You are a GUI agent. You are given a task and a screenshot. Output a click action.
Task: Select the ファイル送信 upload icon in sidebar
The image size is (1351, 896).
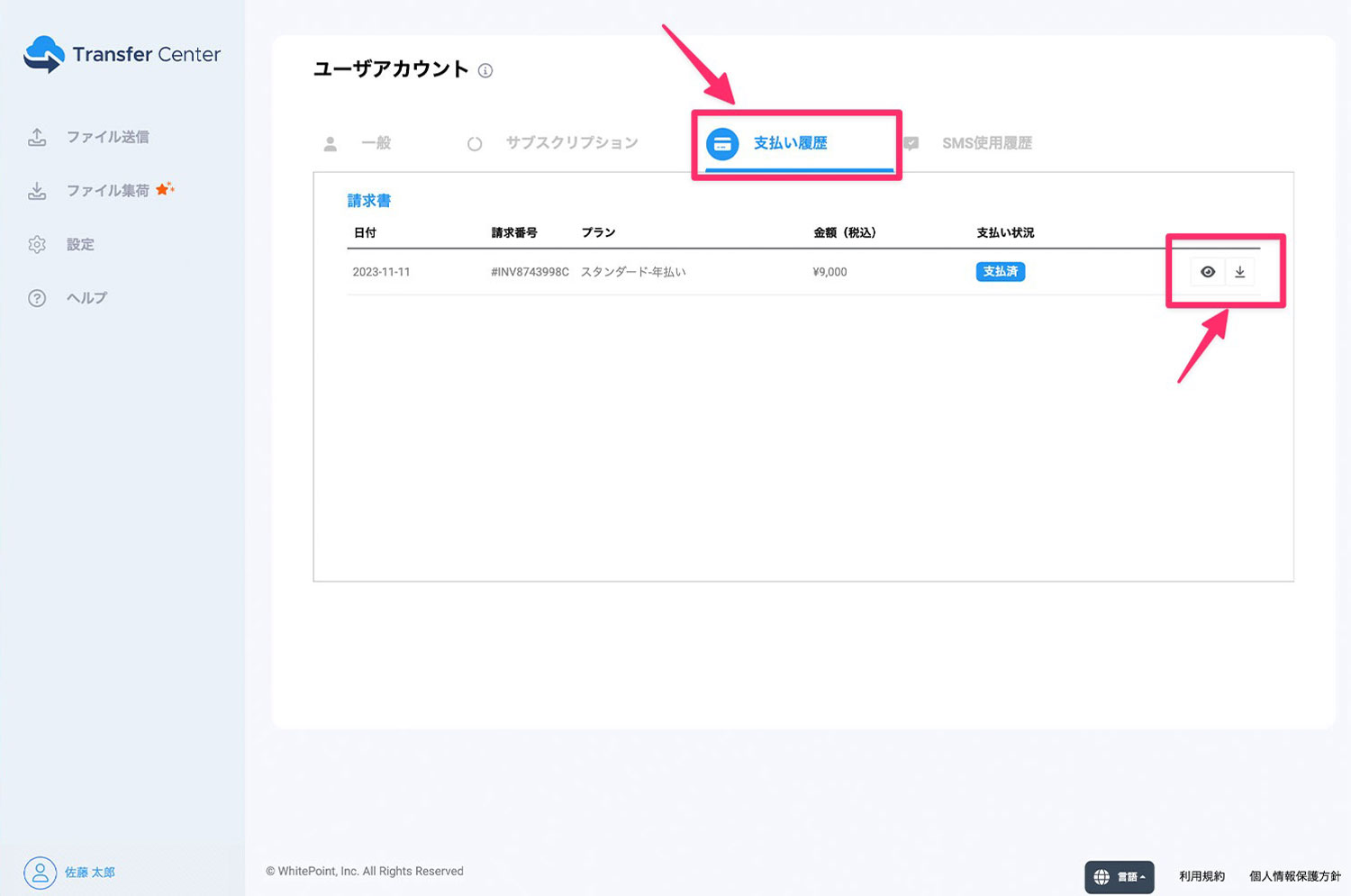coord(37,136)
